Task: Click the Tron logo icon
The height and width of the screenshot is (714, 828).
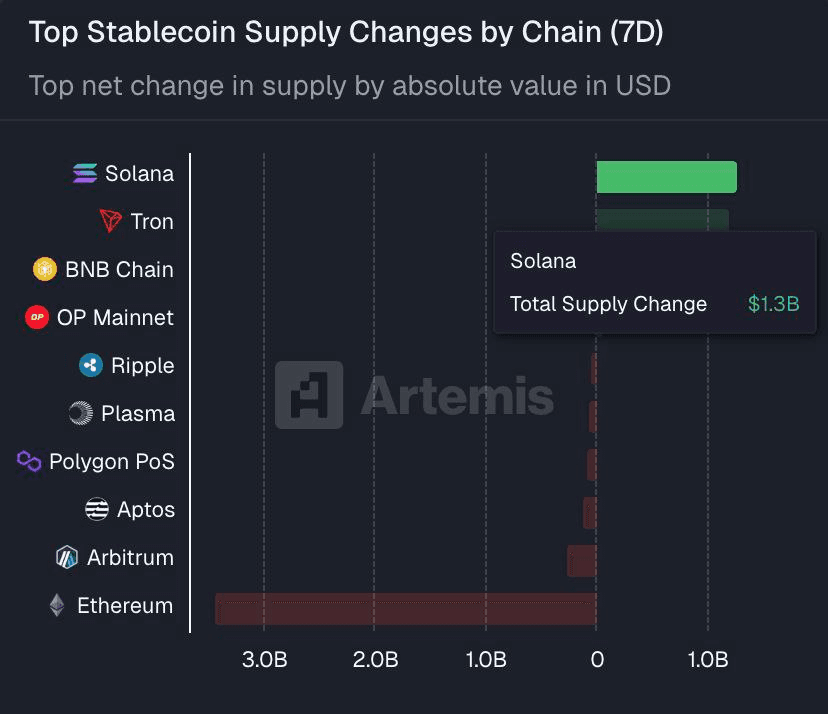Action: tap(111, 221)
